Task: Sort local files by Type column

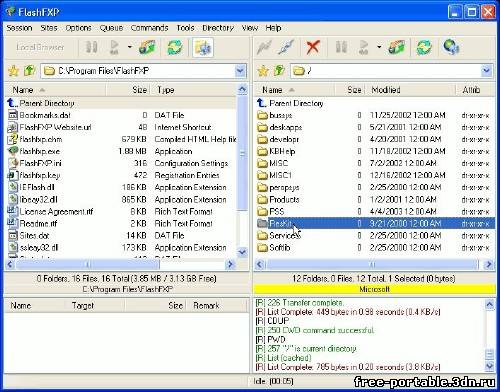Action: tap(193, 90)
